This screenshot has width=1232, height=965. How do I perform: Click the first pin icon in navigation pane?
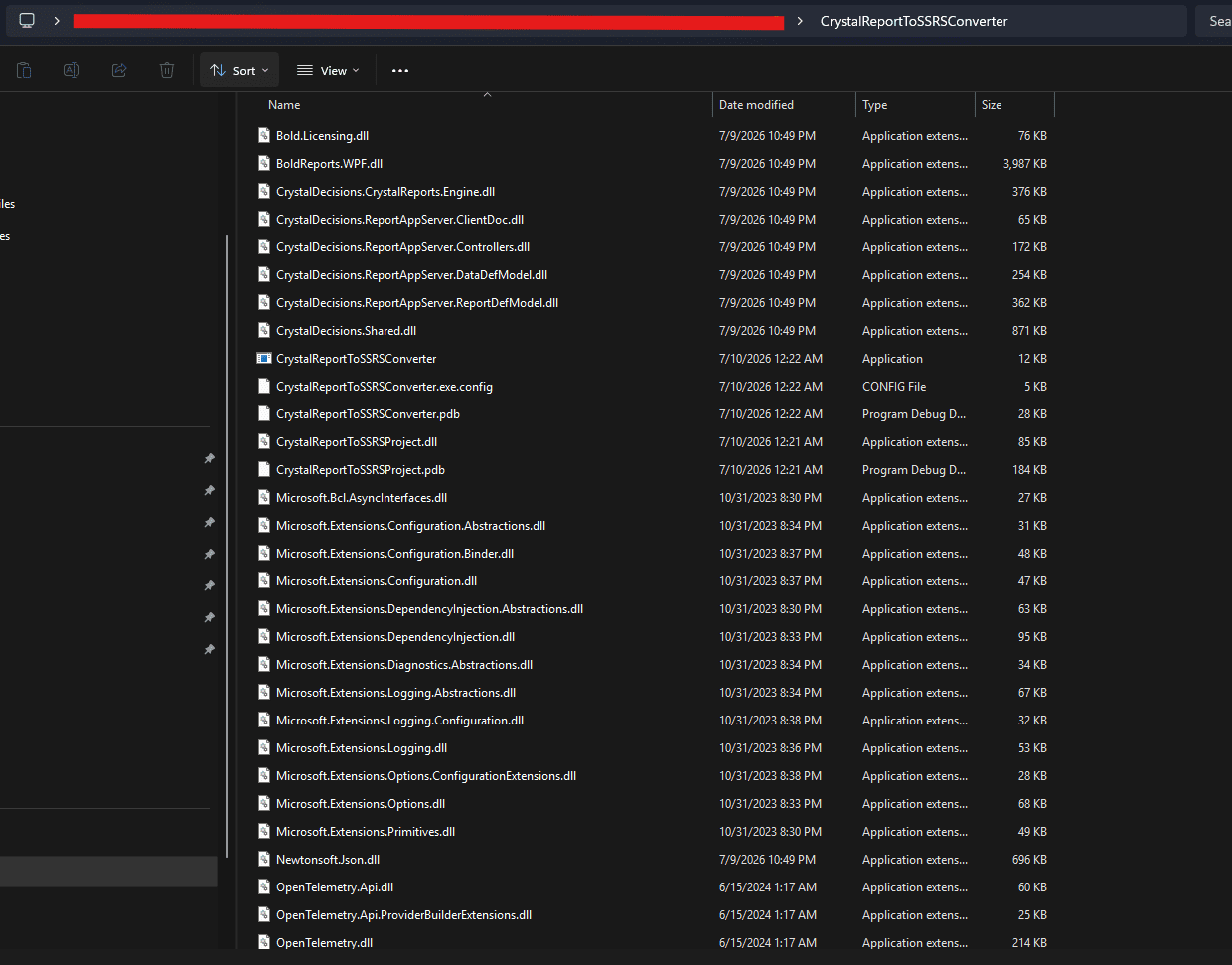tap(209, 458)
